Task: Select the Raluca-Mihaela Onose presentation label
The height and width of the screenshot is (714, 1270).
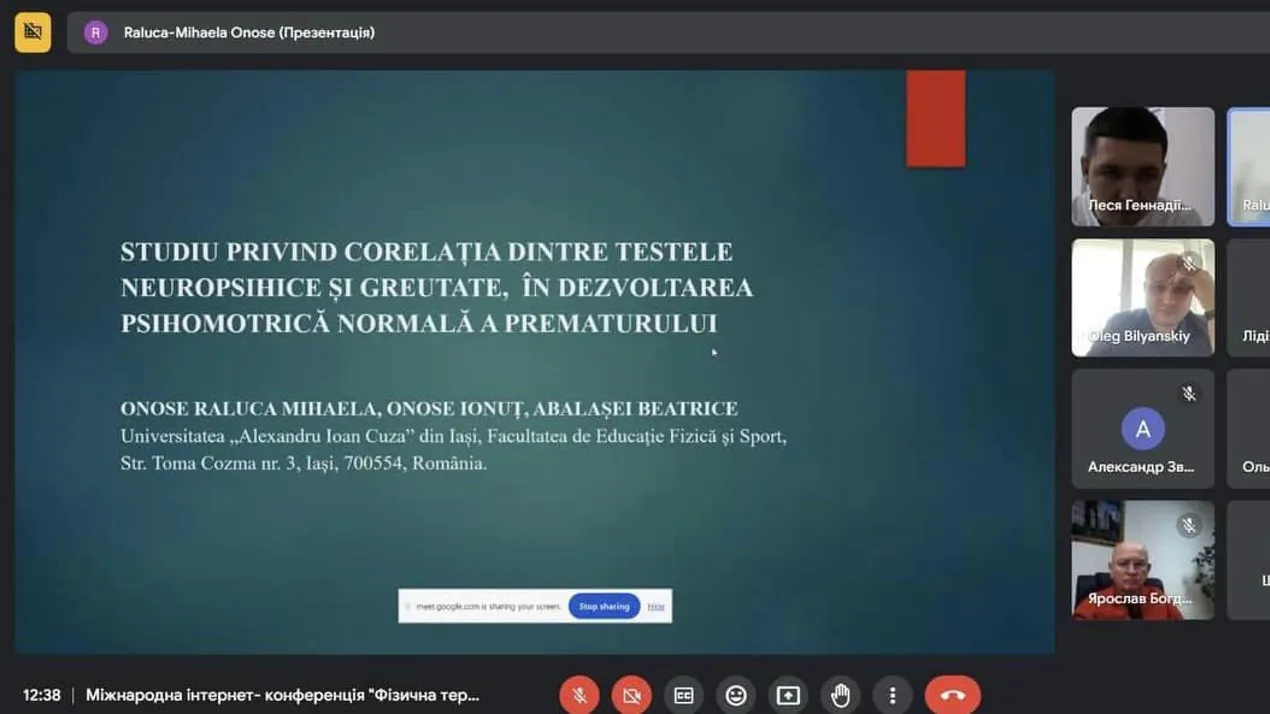Action: tap(249, 32)
